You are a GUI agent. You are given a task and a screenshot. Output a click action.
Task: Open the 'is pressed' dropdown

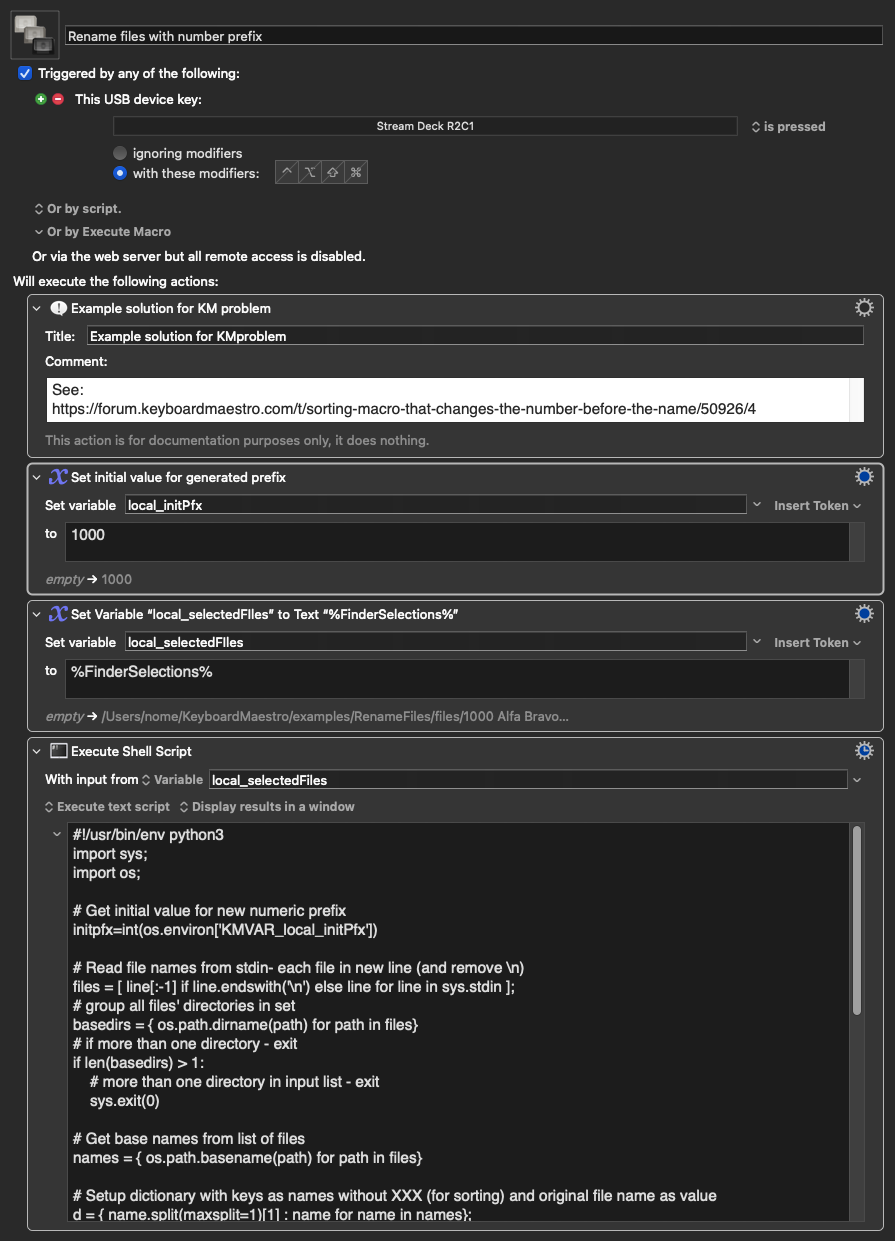pyautogui.click(x=788, y=127)
